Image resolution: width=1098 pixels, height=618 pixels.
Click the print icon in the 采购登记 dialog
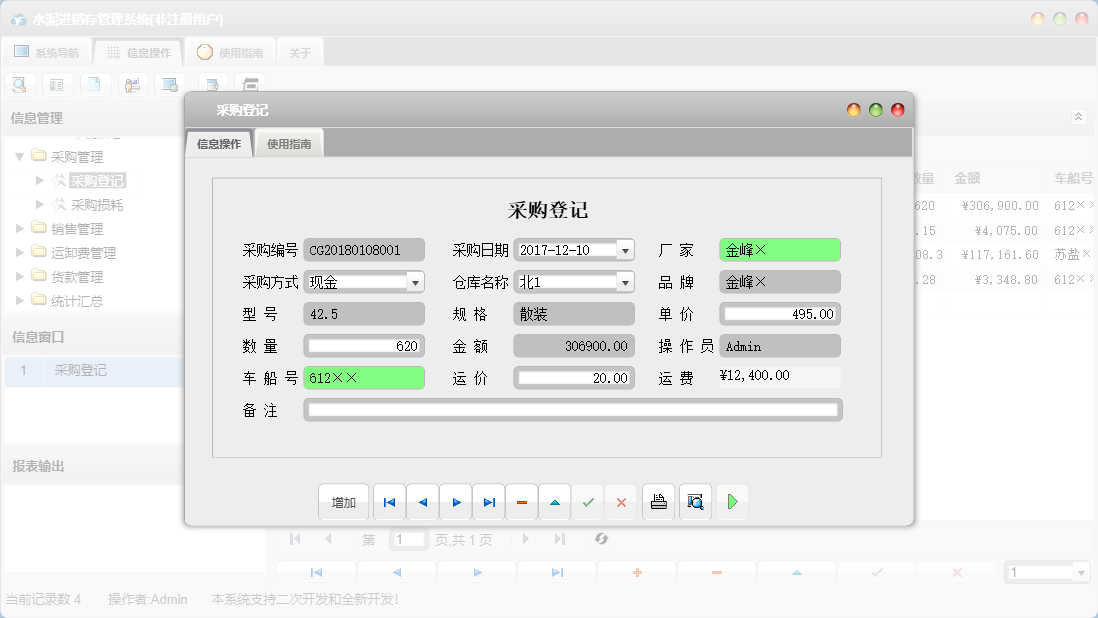click(658, 501)
